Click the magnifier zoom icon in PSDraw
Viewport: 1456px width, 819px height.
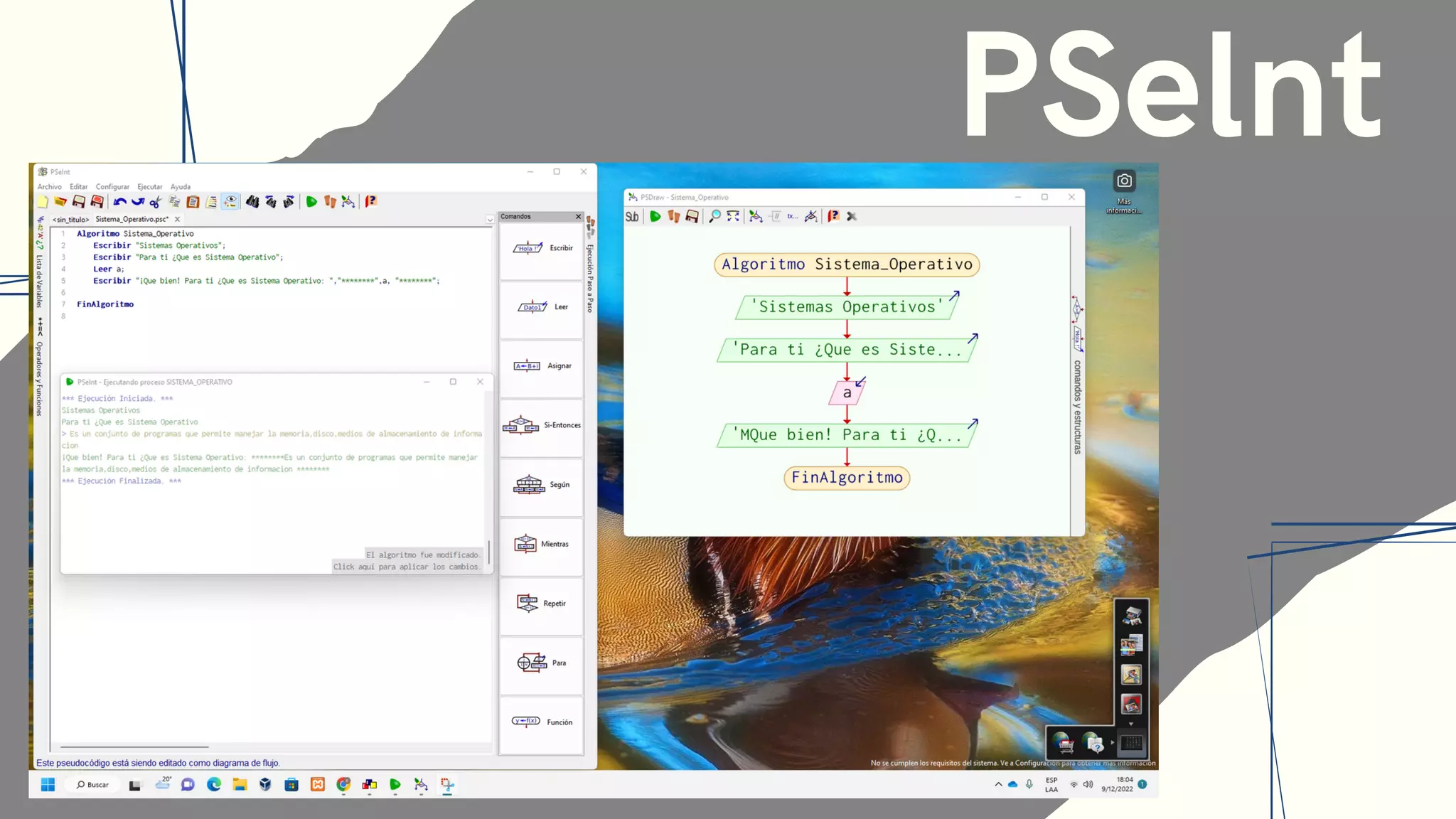[714, 216]
